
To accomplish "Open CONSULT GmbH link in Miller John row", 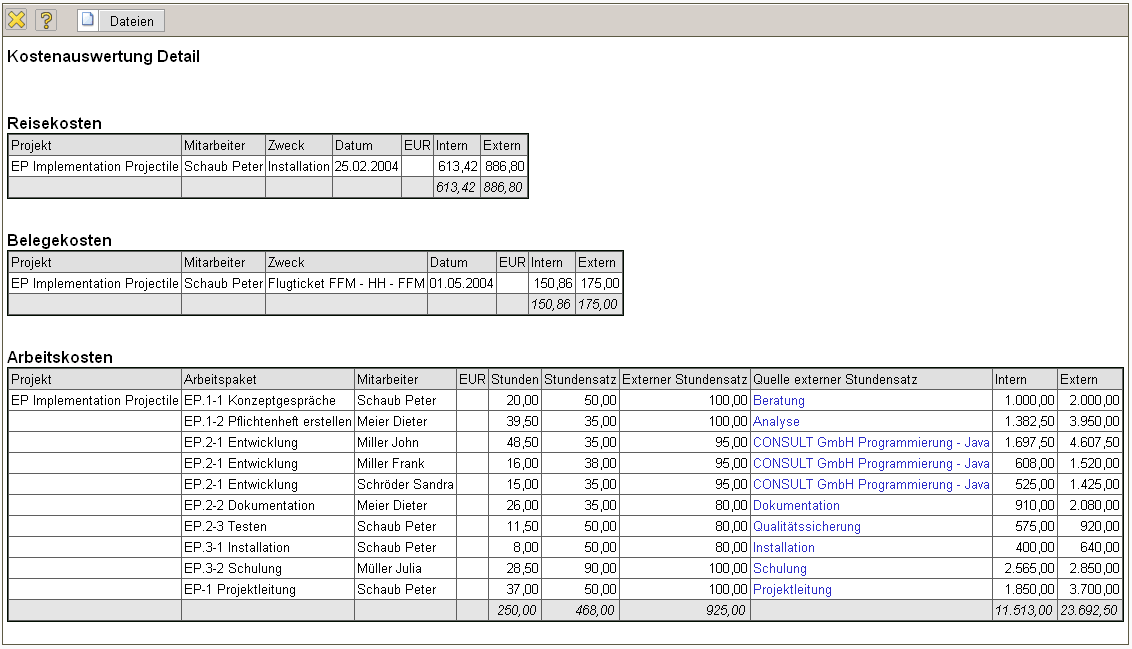I will coord(871,443).
